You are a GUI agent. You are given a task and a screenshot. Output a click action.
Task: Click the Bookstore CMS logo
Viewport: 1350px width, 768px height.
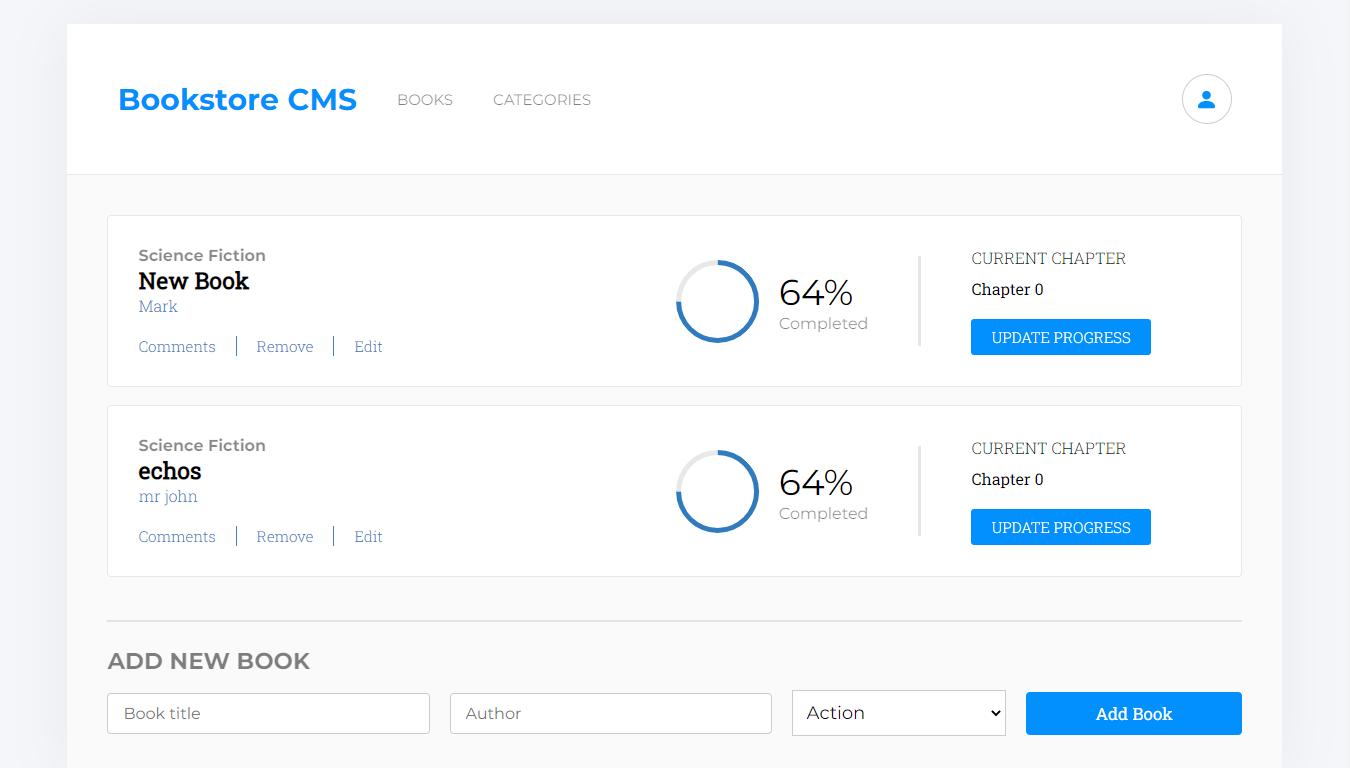coord(237,100)
